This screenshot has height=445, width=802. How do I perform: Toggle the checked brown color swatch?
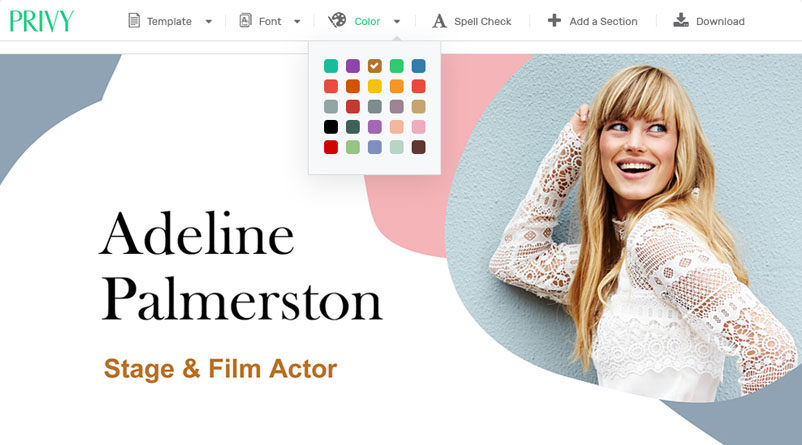374,66
